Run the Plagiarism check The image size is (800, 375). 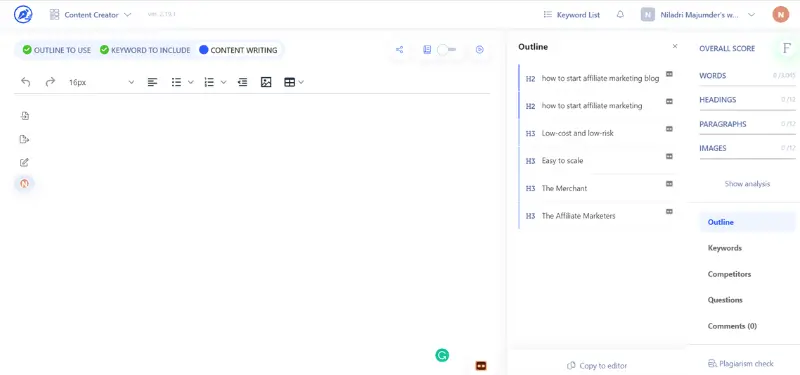[741, 364]
